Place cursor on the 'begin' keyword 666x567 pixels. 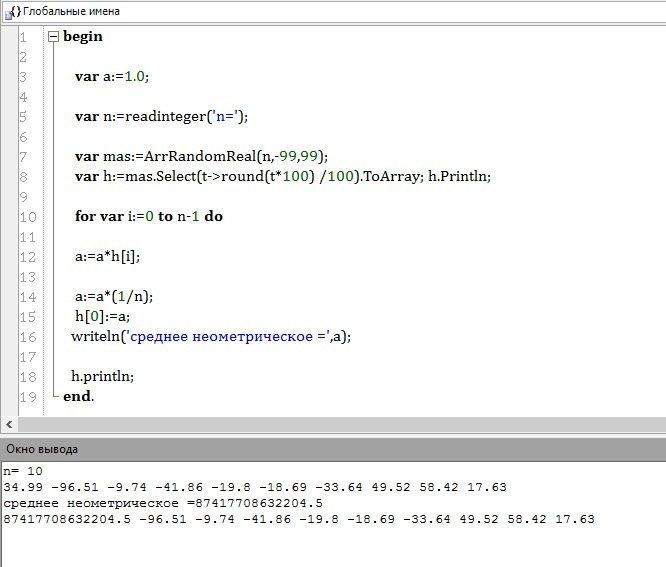point(83,37)
